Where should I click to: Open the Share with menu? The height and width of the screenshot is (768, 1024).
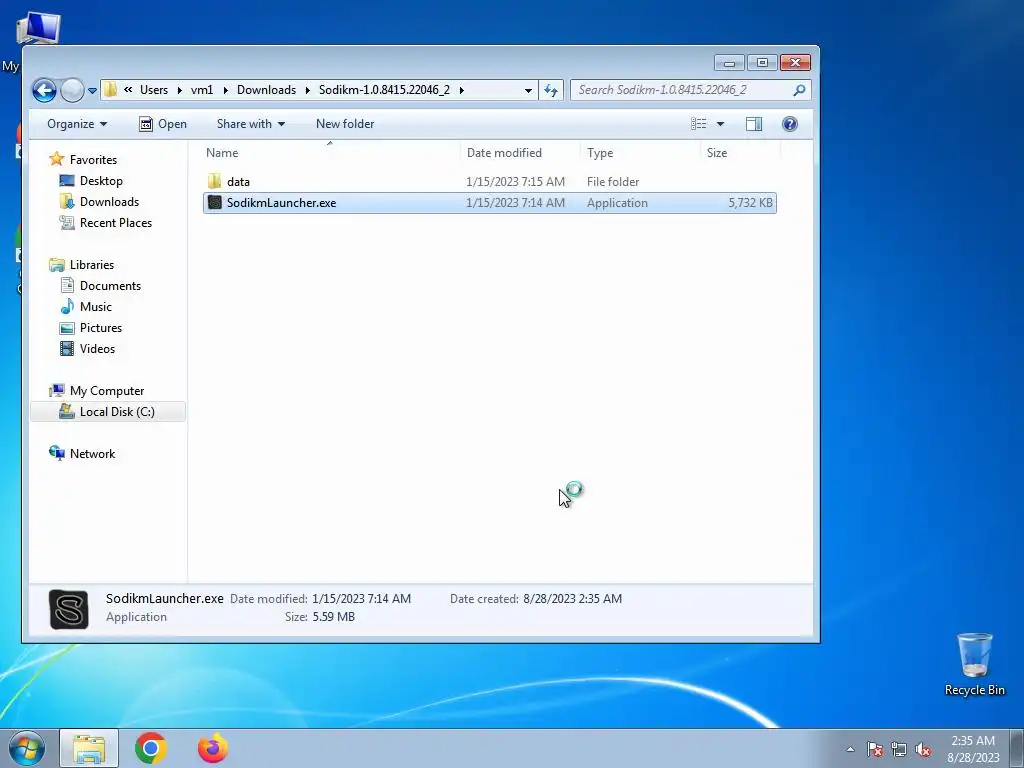pos(251,123)
